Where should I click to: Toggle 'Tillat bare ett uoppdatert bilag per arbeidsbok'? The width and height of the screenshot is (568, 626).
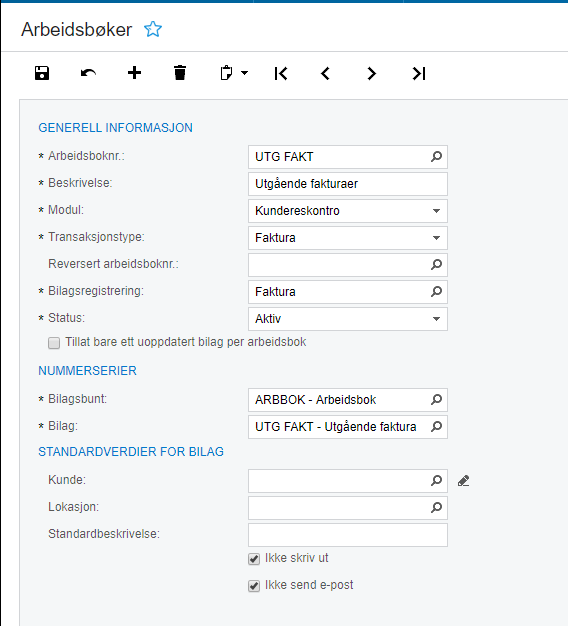click(54, 343)
